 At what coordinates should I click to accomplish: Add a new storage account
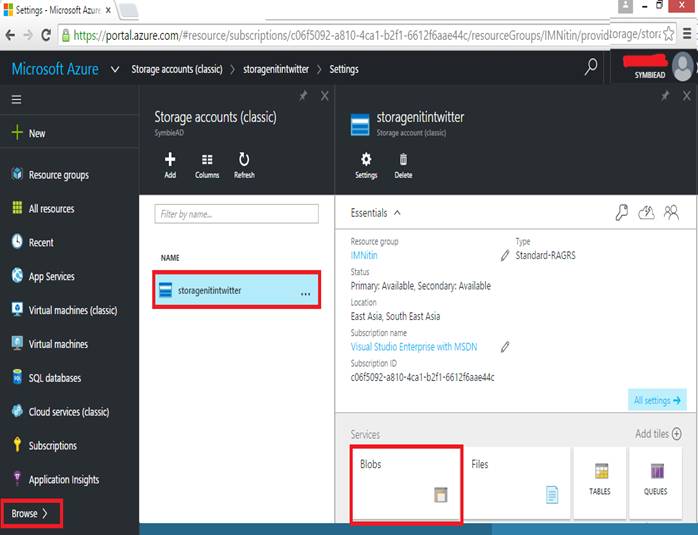170,165
